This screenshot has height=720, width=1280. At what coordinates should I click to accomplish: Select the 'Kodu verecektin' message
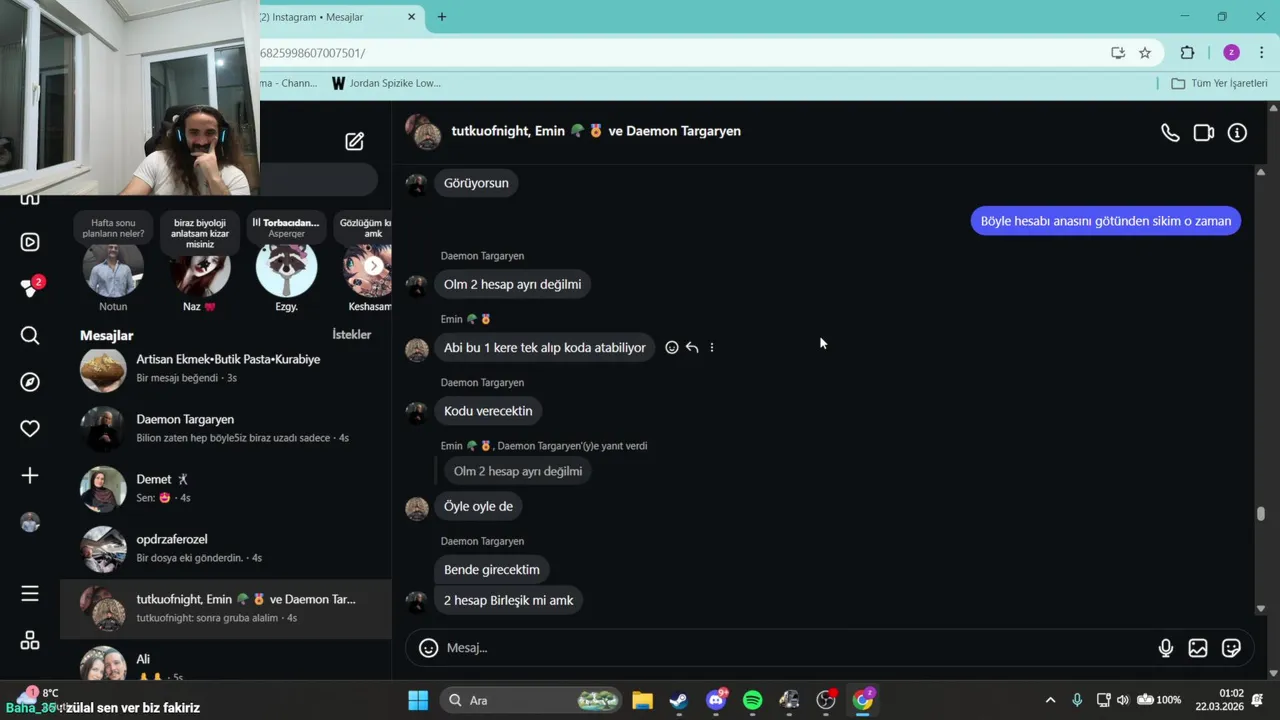[x=488, y=411]
